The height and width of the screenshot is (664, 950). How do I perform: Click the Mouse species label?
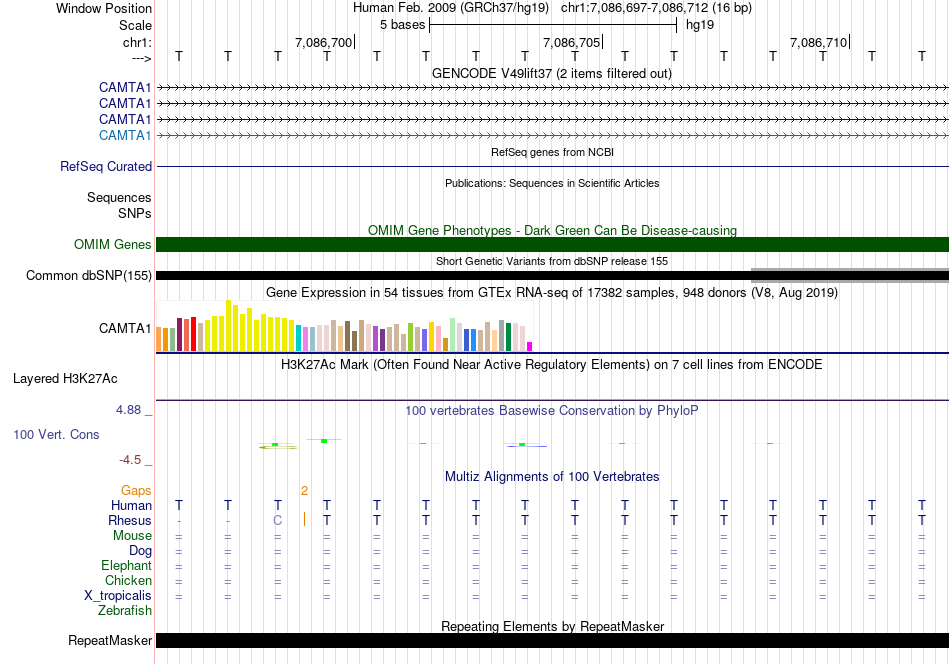click(x=132, y=535)
